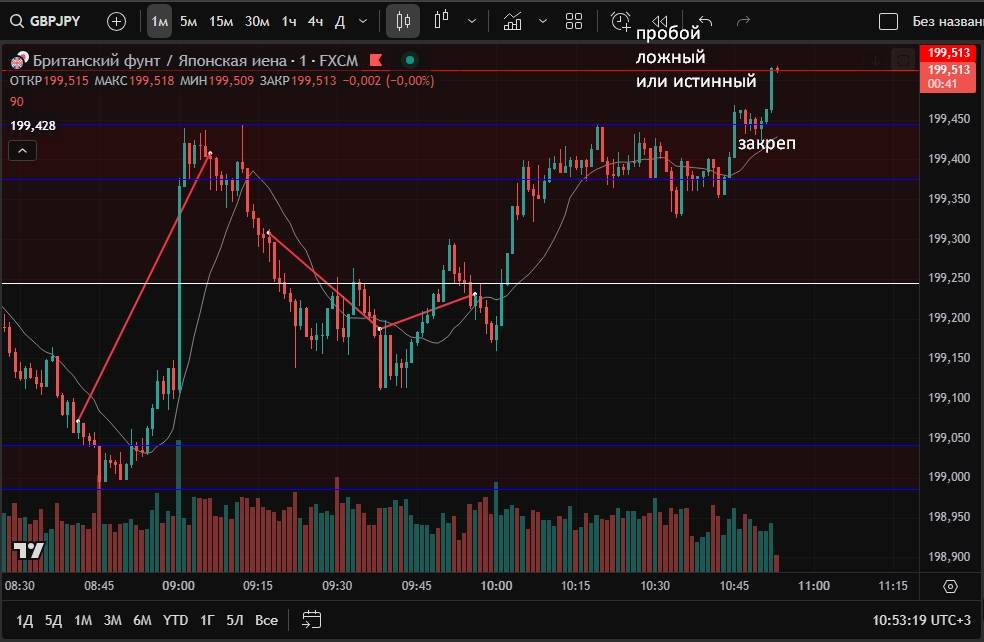
Task: Open chart settings hexagon icon near price axis
Action: 950,587
